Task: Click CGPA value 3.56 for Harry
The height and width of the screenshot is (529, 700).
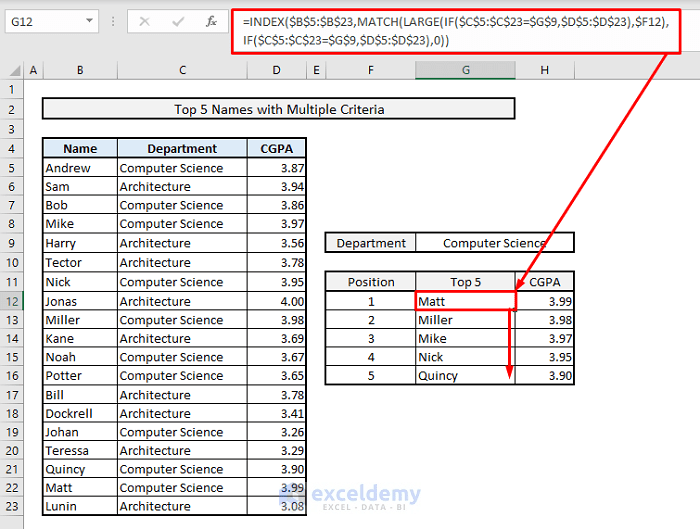Action: point(277,243)
